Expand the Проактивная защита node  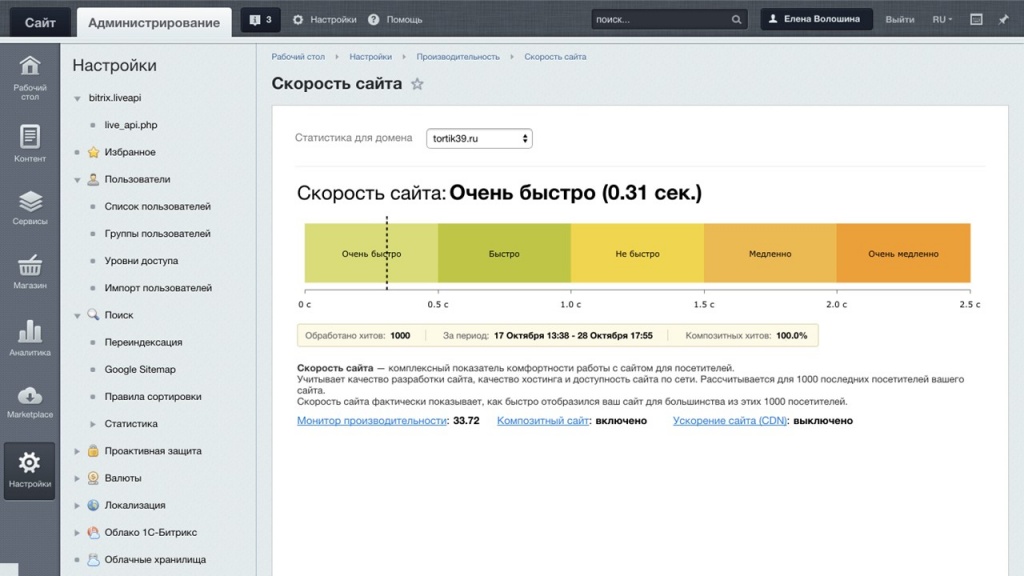(77, 451)
